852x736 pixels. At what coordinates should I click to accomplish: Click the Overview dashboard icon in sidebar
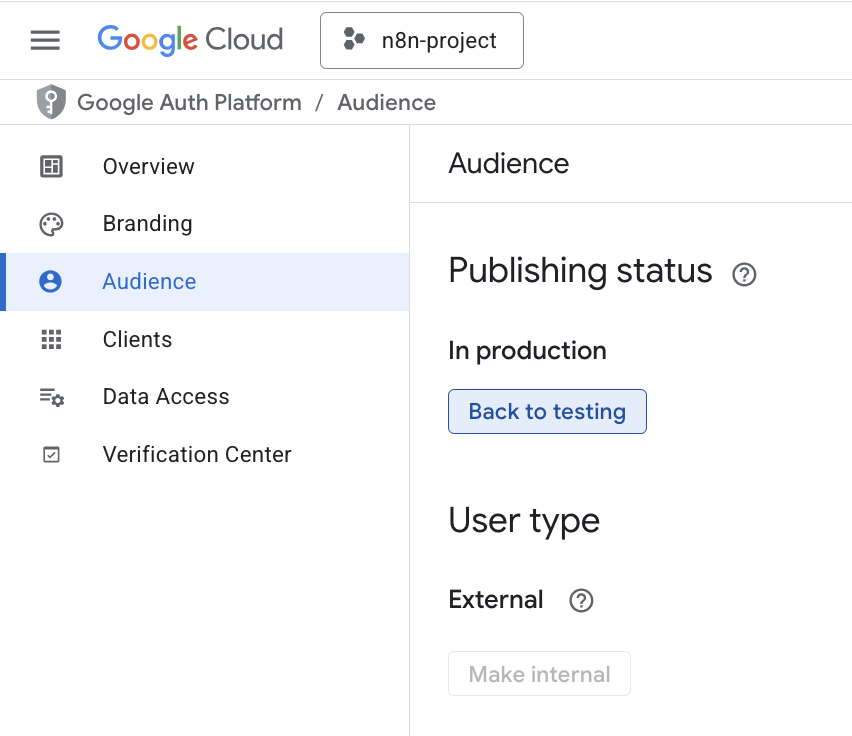click(x=51, y=167)
